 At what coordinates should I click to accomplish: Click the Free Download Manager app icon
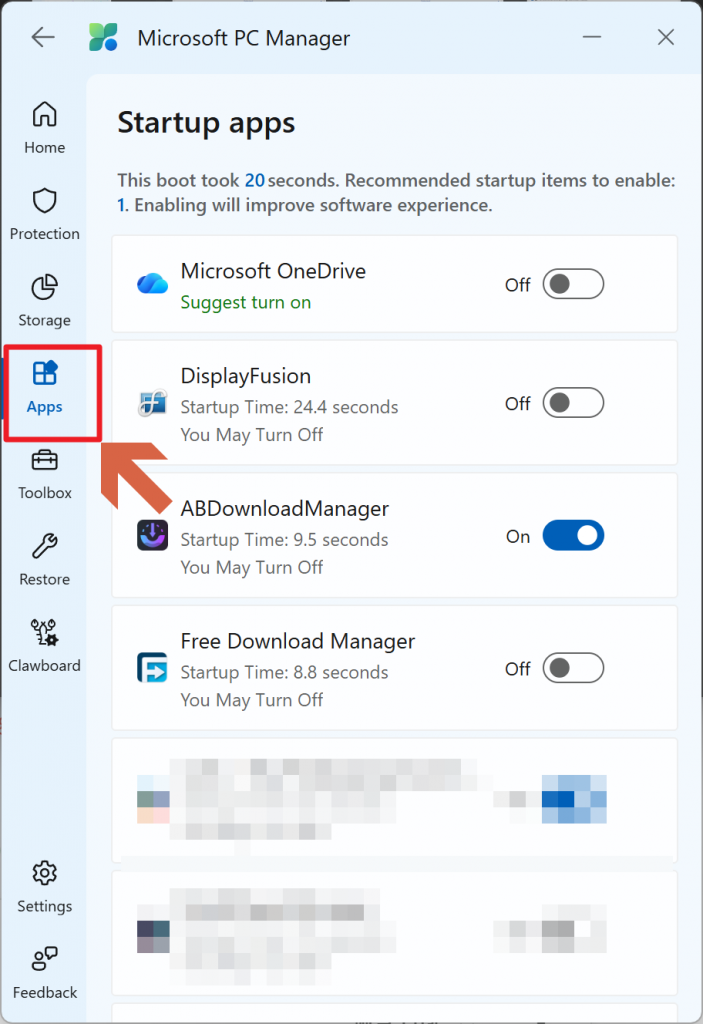pos(152,667)
